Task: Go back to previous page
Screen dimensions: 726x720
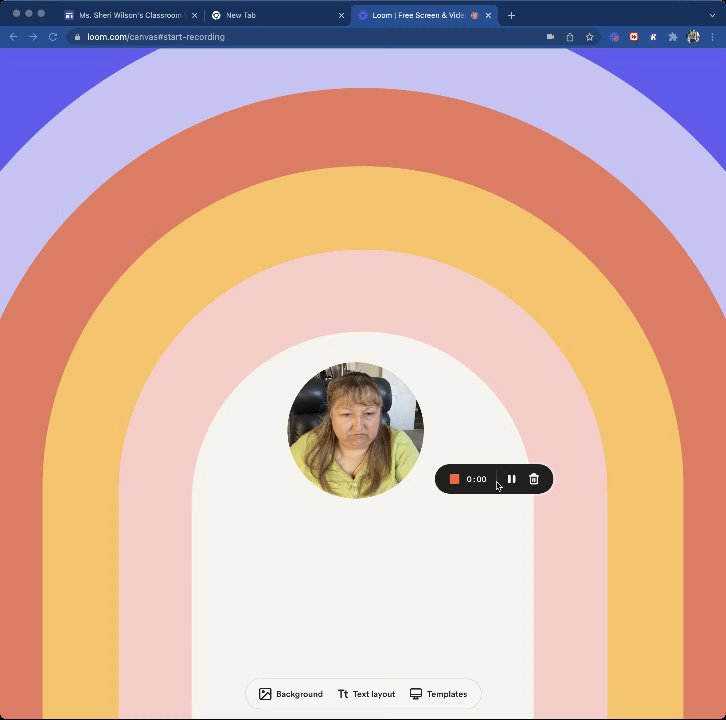Action: pyautogui.click(x=13, y=37)
